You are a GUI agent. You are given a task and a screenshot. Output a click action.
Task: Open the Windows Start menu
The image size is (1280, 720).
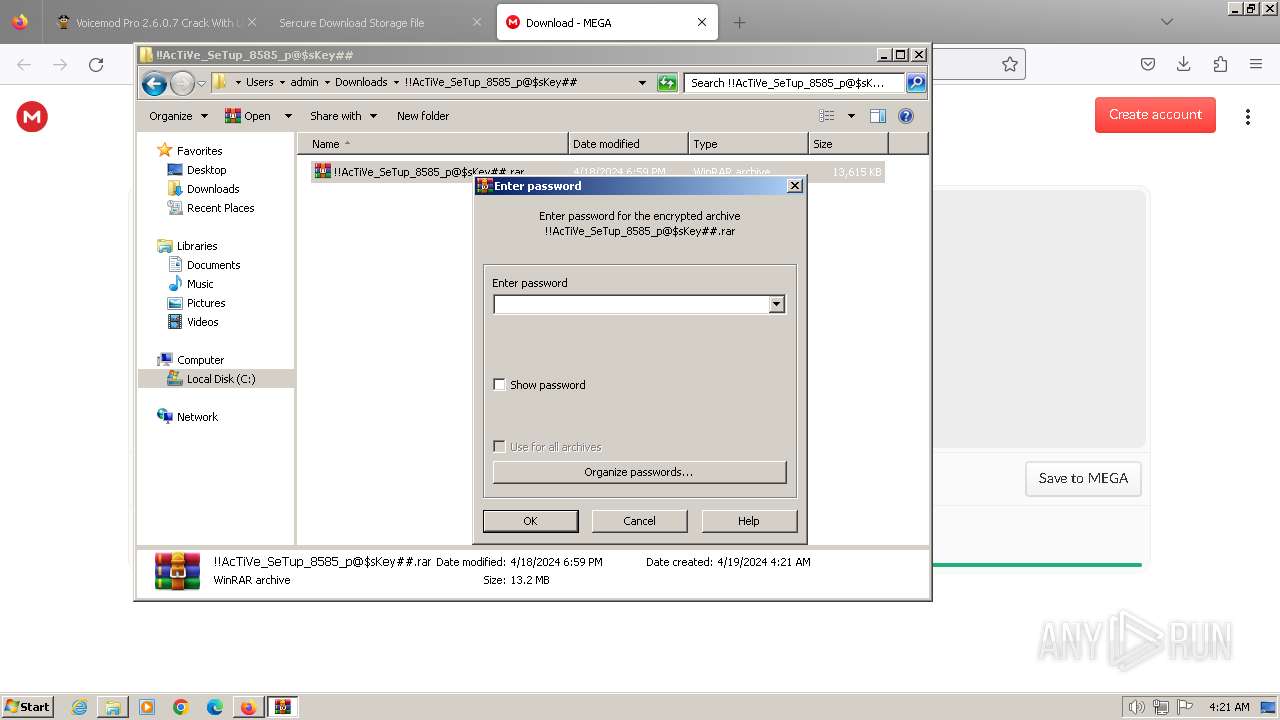28,707
